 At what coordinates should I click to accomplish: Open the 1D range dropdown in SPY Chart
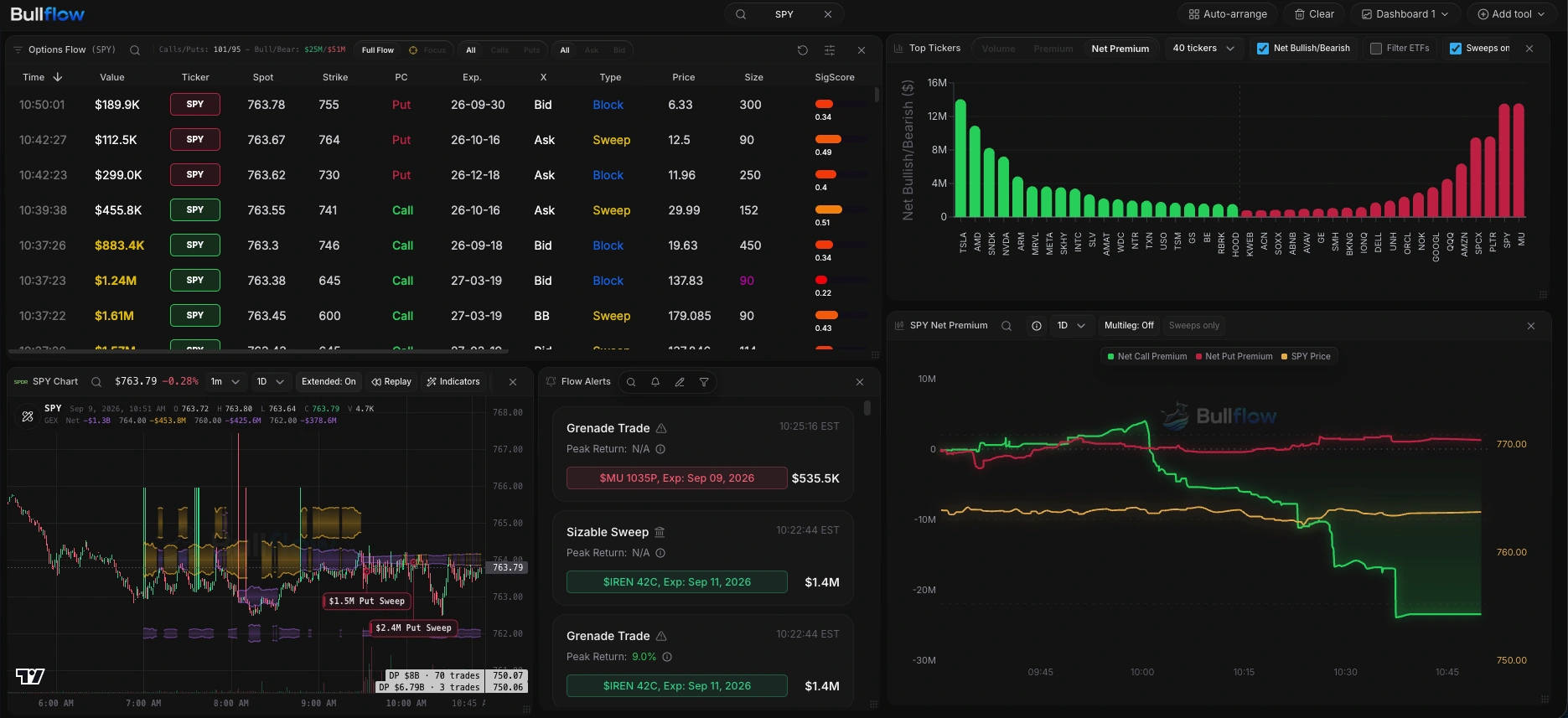(x=271, y=382)
